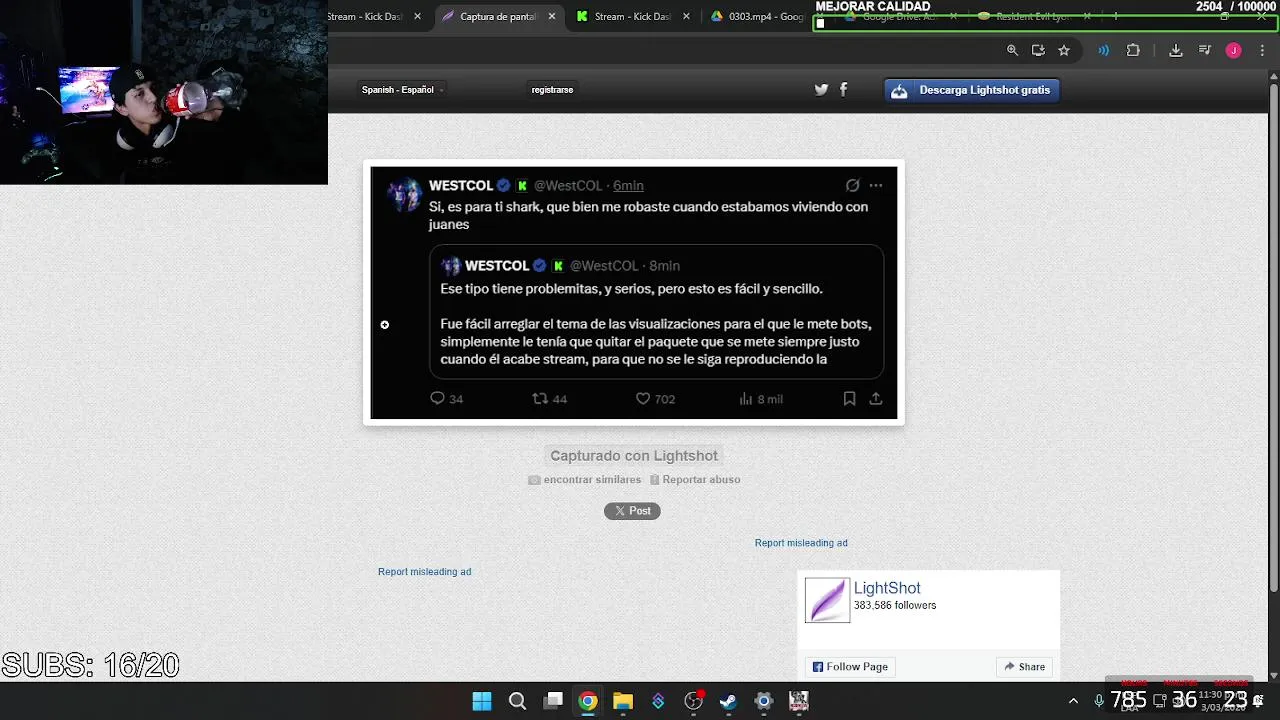Click the reply comment icon showing 34
Screen dimensions: 1280x720
point(437,398)
